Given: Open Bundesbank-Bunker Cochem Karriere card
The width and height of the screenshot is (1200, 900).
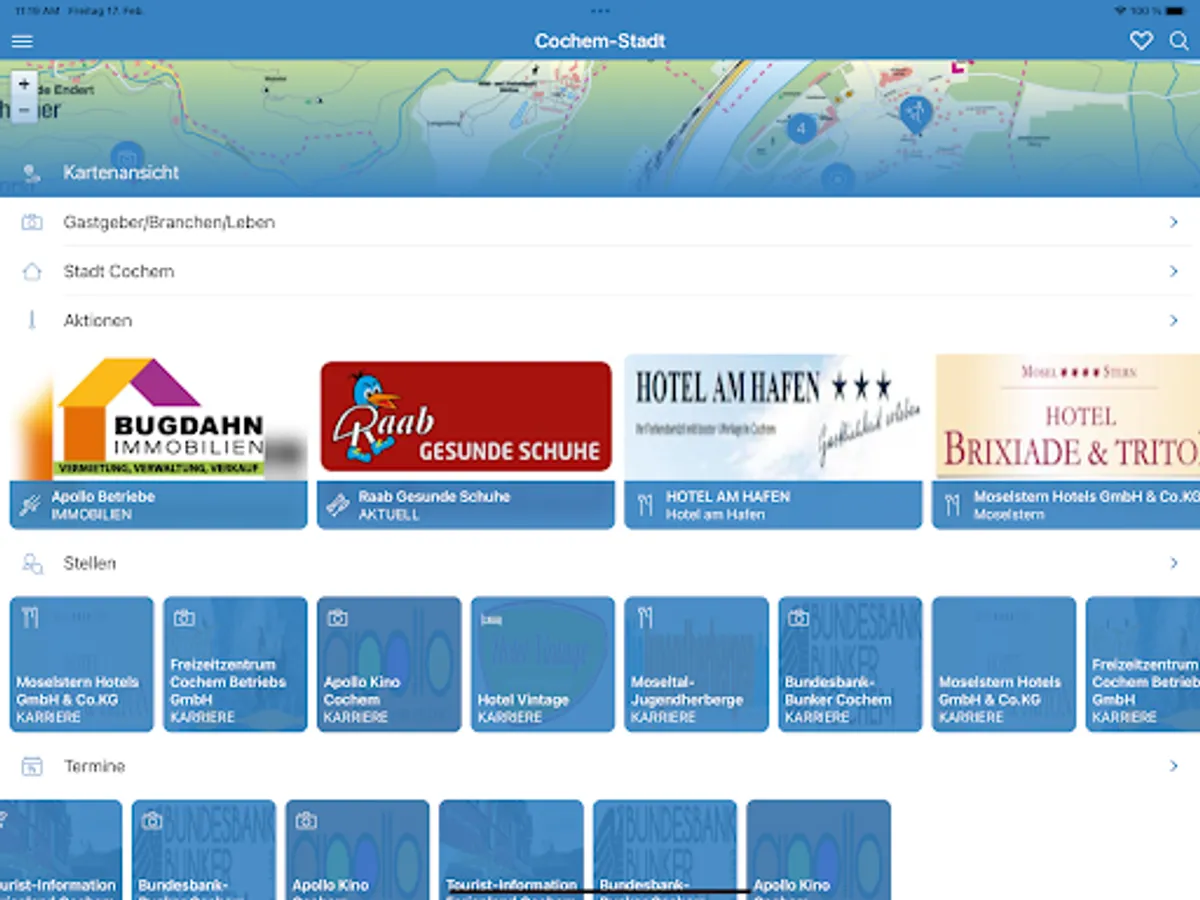Looking at the screenshot, I should [x=851, y=664].
